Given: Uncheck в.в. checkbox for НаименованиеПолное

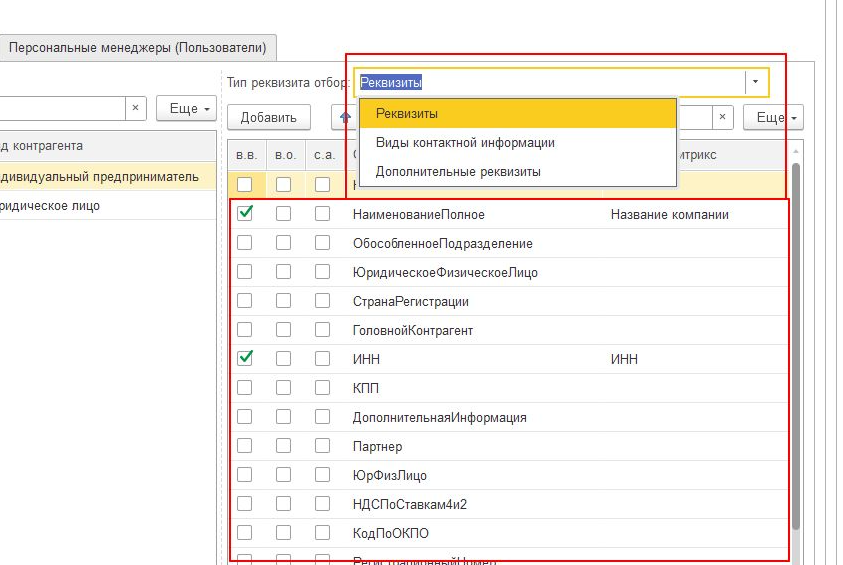Looking at the screenshot, I should pyautogui.click(x=245, y=214).
